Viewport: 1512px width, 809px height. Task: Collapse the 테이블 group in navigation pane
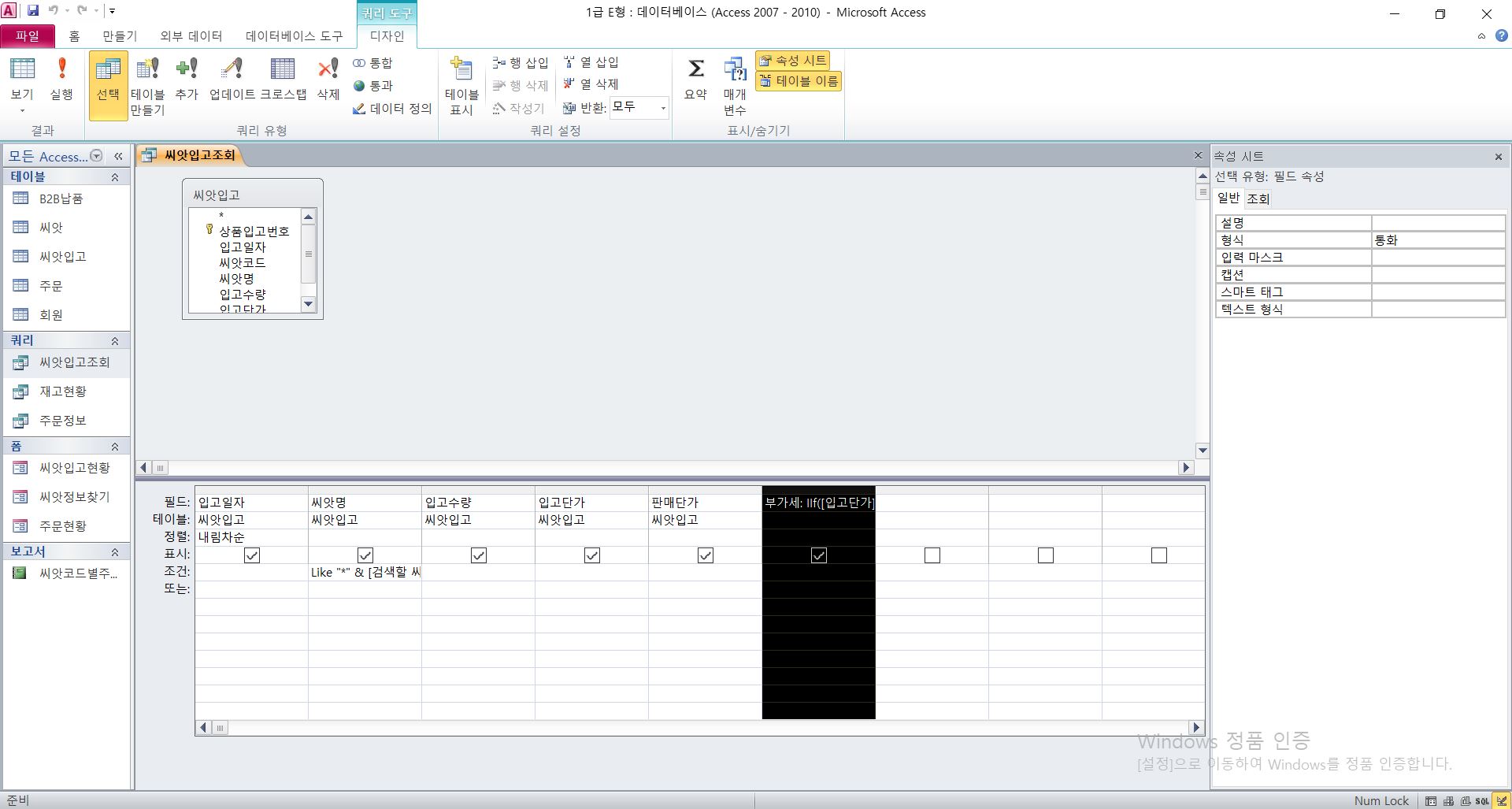[x=115, y=177]
